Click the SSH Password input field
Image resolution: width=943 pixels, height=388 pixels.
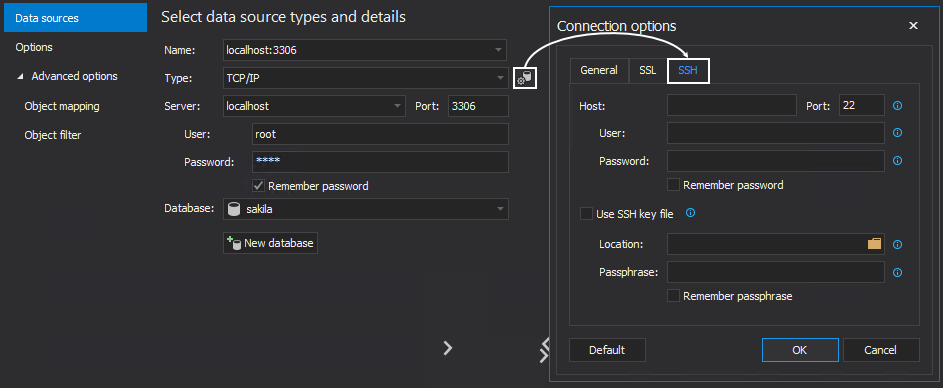(776, 161)
